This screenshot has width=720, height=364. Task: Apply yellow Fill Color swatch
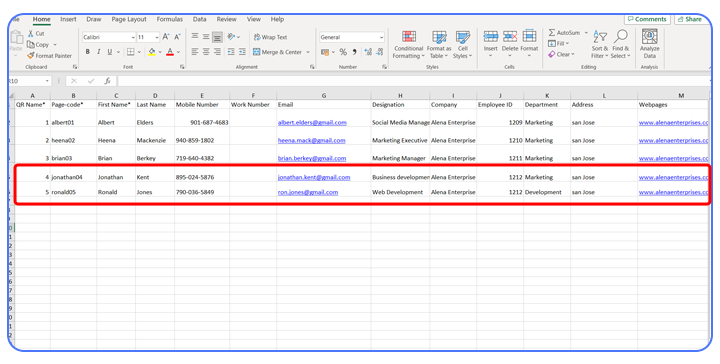point(152,52)
